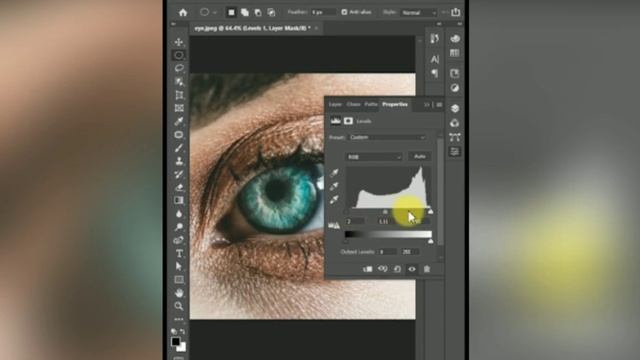This screenshot has height=360, width=640.
Task: Switch to the Layers tab
Action: click(x=335, y=104)
